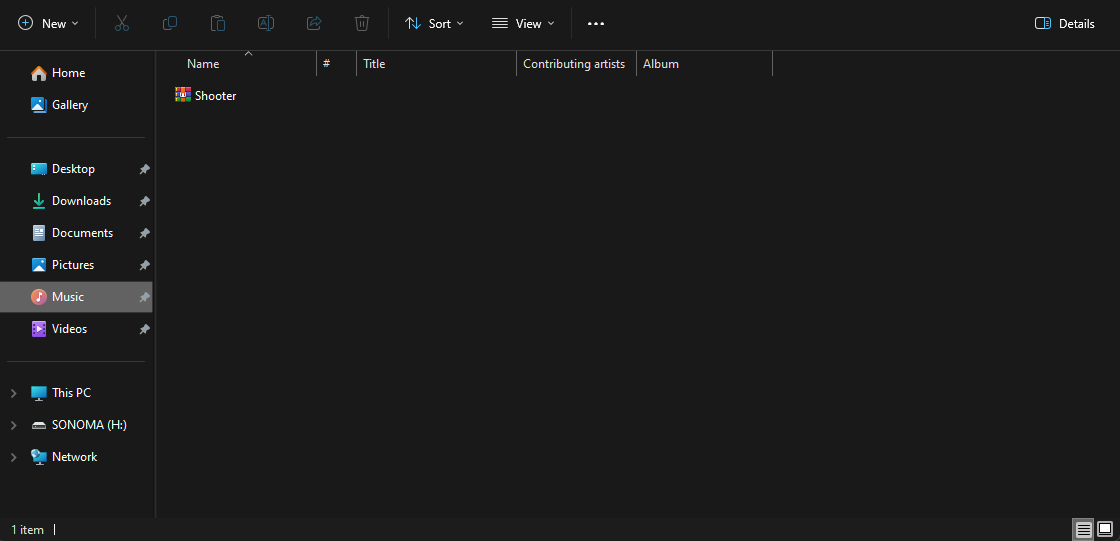Image resolution: width=1120 pixels, height=541 pixels.
Task: Open the See more ellipsis menu
Action: 596,23
